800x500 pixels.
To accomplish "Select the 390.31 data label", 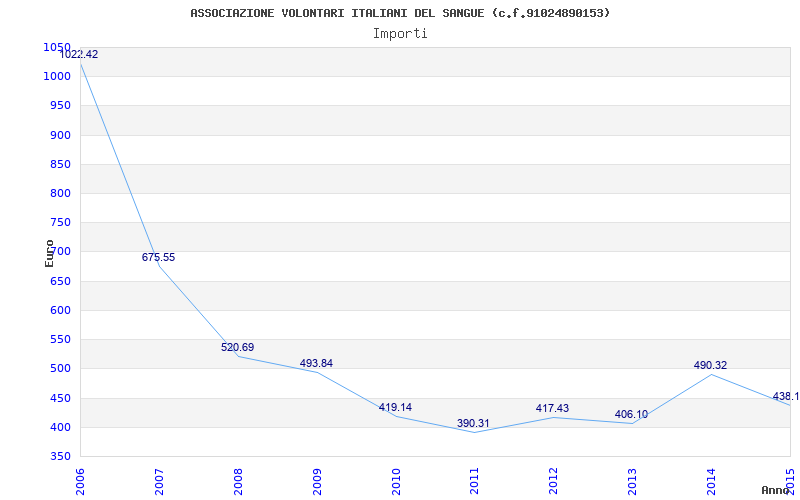I will 473,423.
